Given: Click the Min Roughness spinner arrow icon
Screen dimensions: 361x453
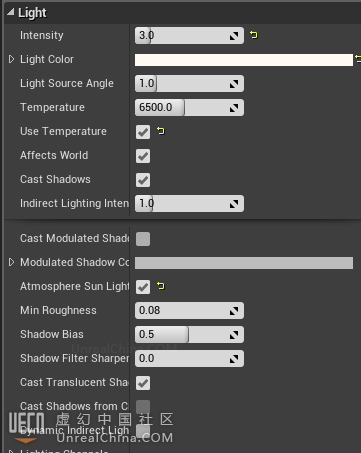Looking at the screenshot, I should coord(234,311).
